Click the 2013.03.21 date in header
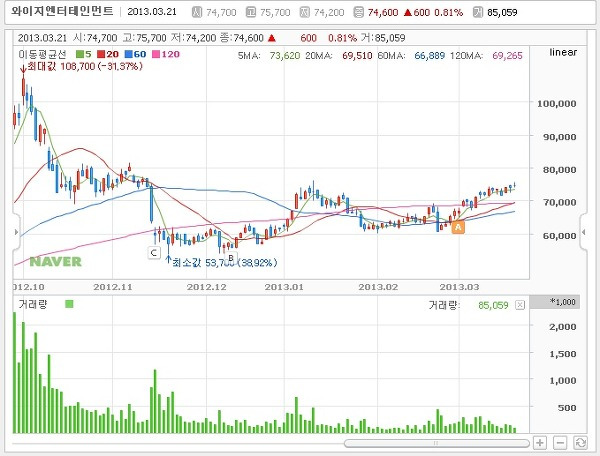 point(152,12)
